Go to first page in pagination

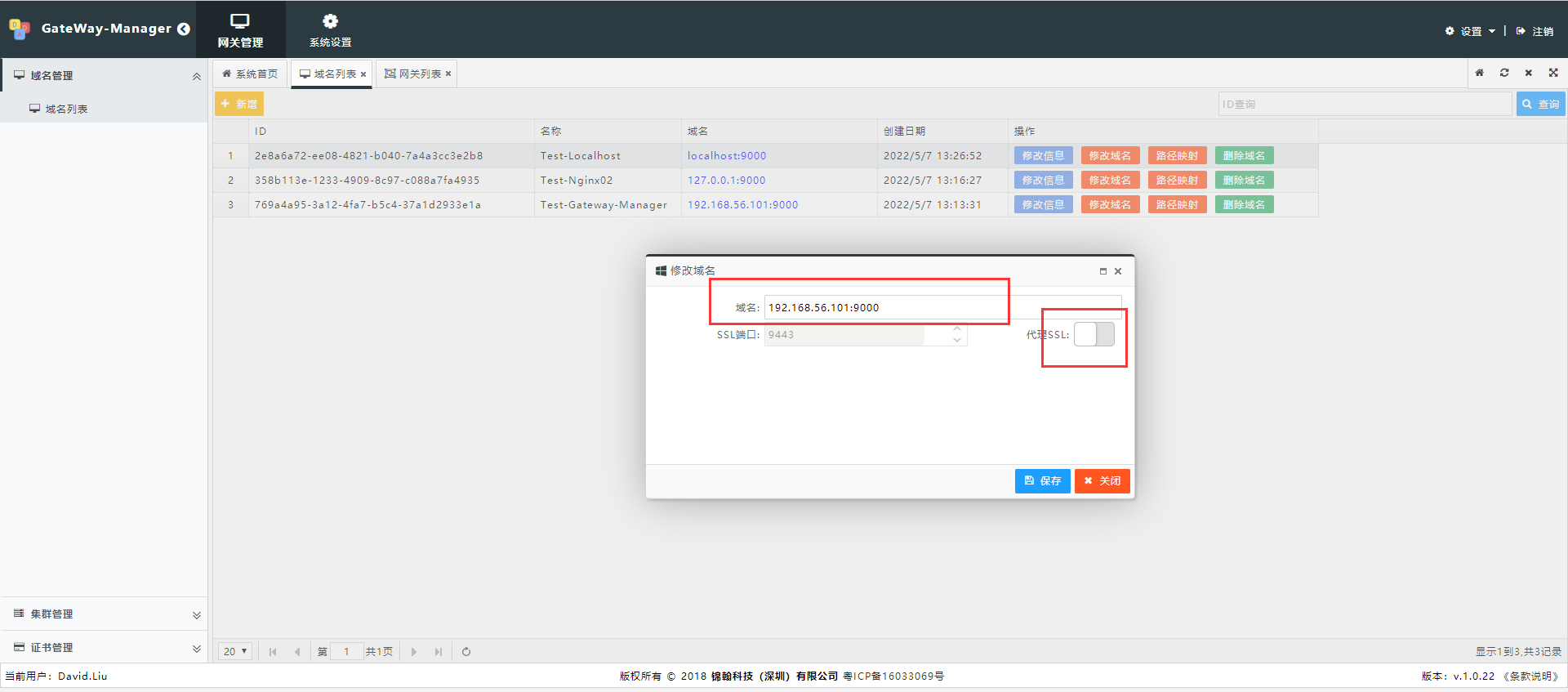273,652
